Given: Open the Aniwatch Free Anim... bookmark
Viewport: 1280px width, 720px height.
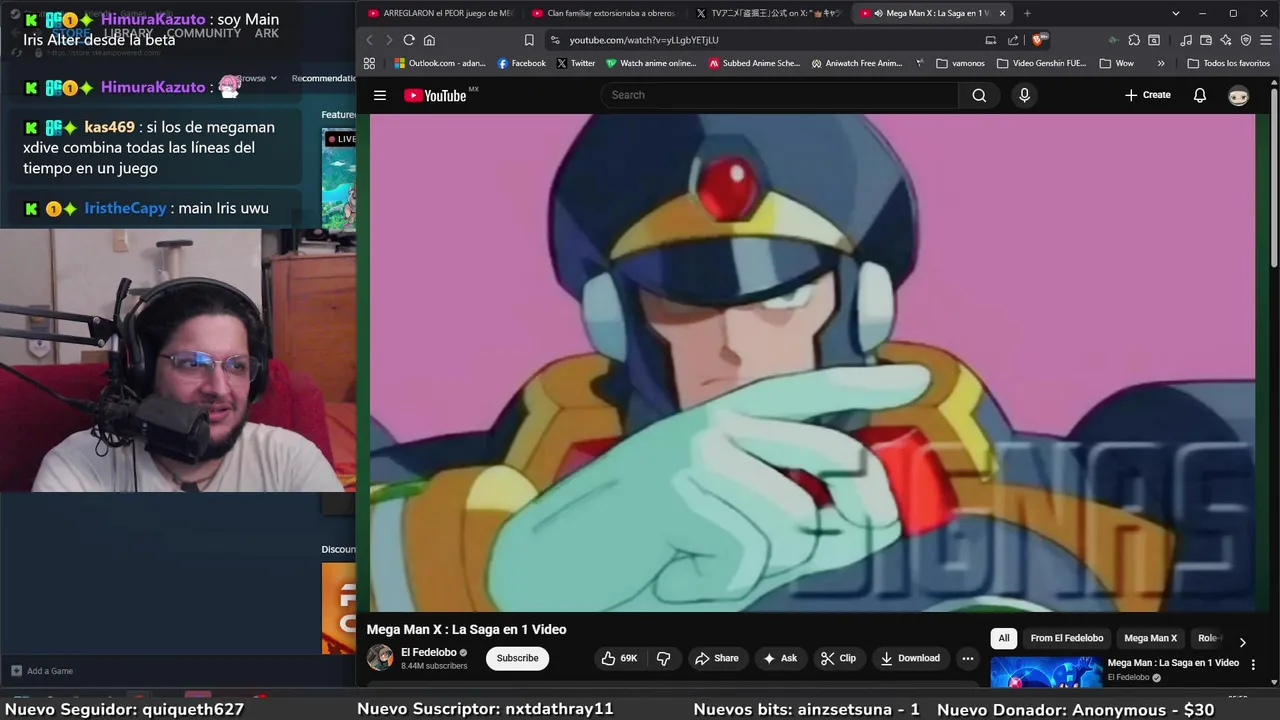Looking at the screenshot, I should point(857,63).
